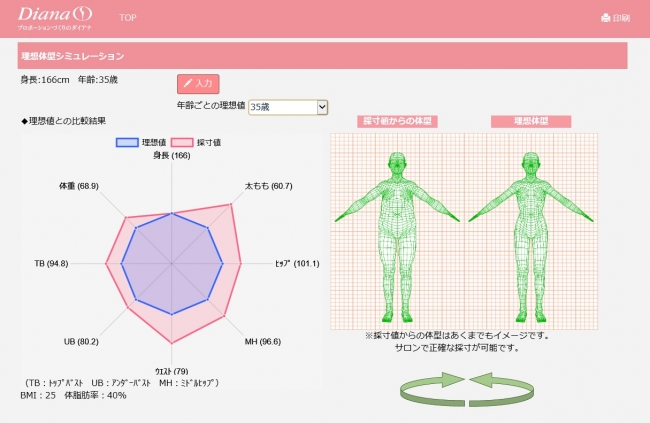The width and height of the screenshot is (650, 423).
Task: Click the 理想体型シミュレーション heading bar
Action: tap(321, 56)
